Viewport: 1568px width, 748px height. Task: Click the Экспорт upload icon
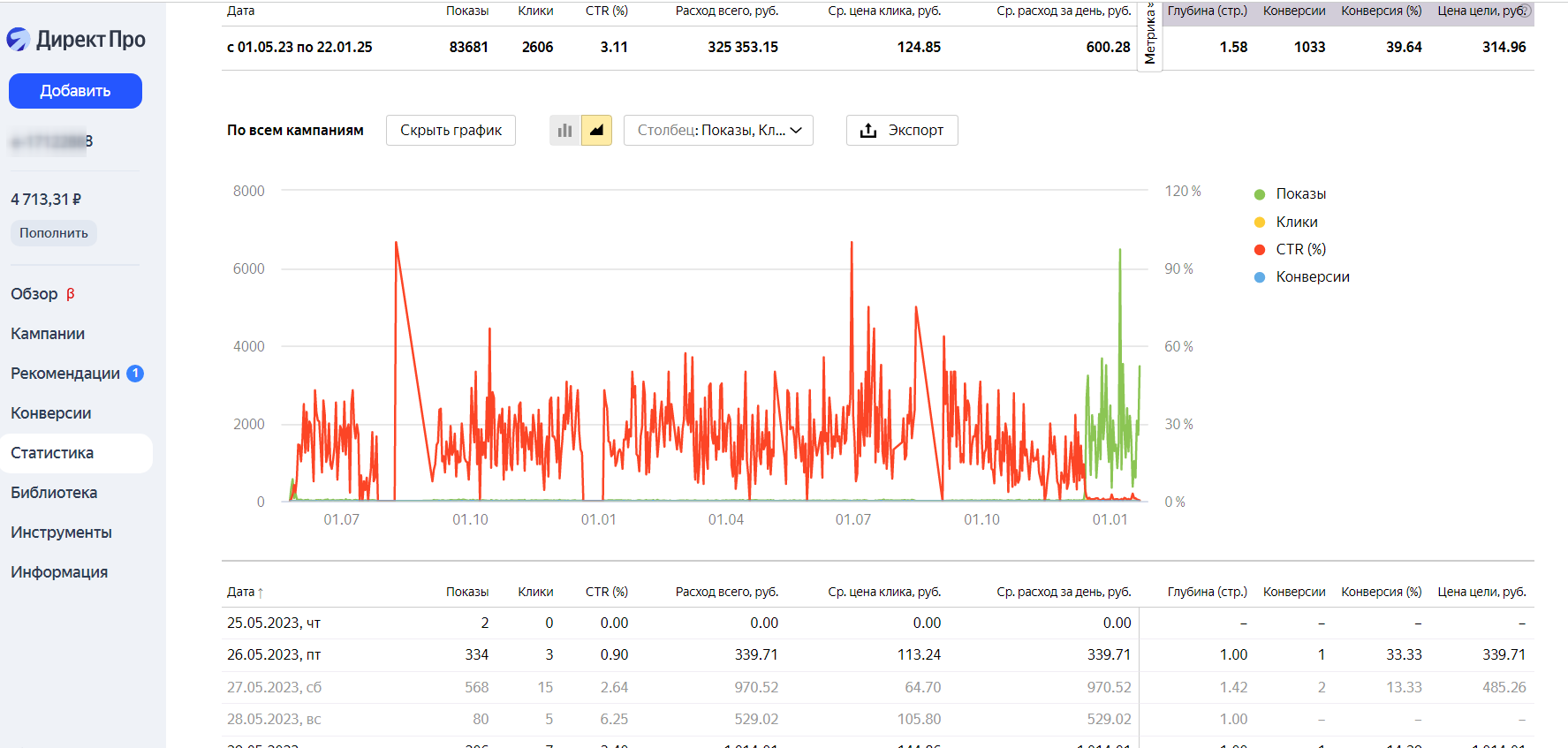[x=868, y=131]
